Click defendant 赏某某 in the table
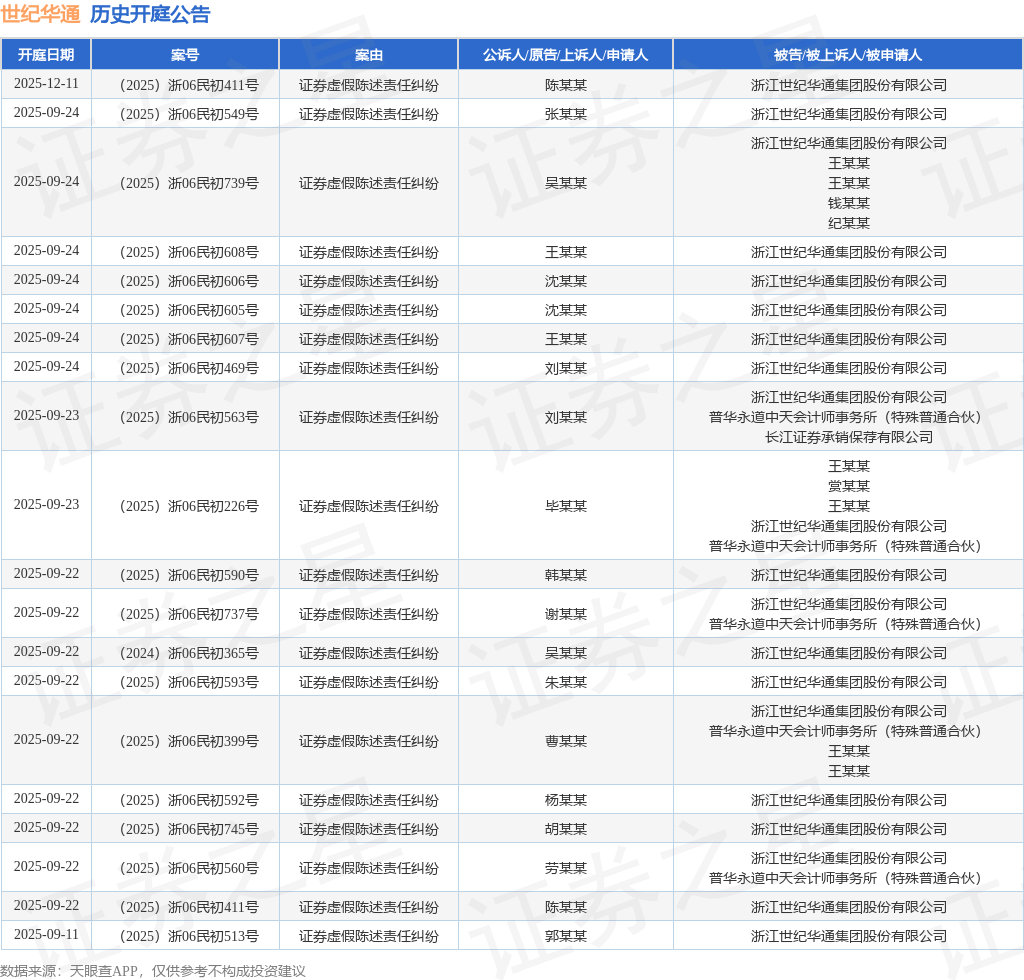Screen dimensions: 1024x980 point(848,486)
